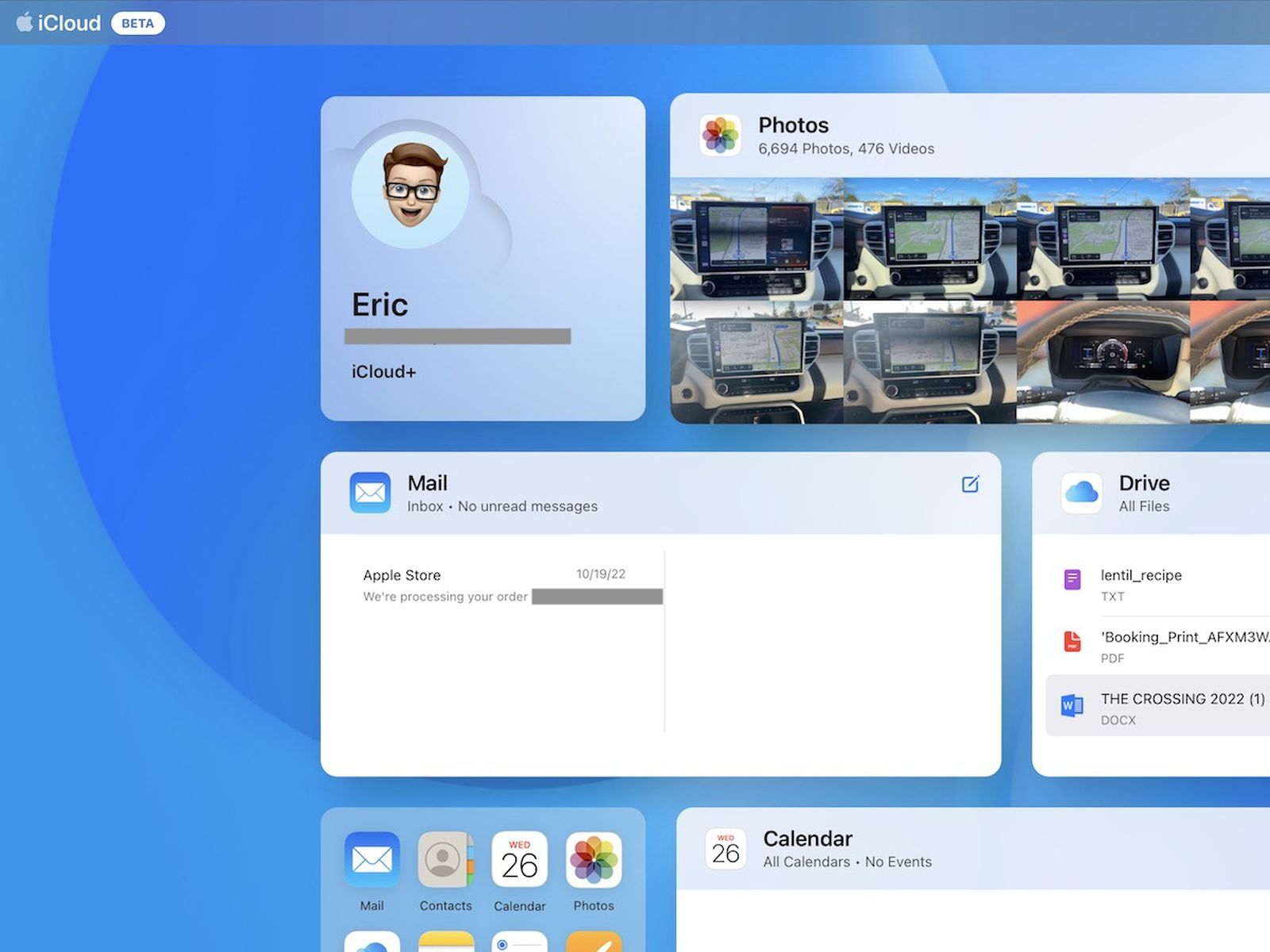The image size is (1270, 952).
Task: Click the Drive widget cloud icon
Action: (1082, 493)
